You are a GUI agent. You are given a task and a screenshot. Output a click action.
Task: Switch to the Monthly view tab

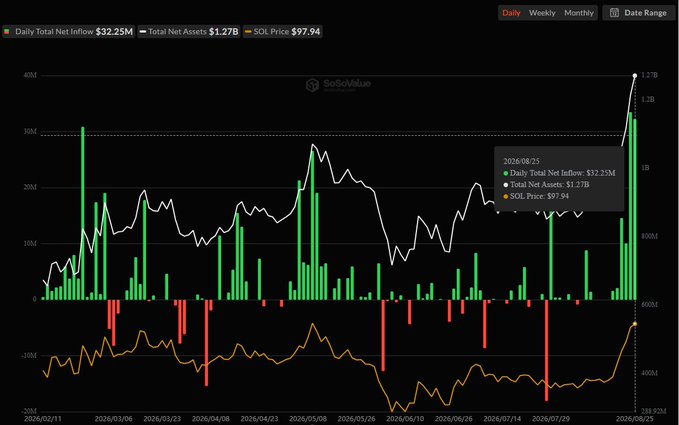pyautogui.click(x=579, y=13)
